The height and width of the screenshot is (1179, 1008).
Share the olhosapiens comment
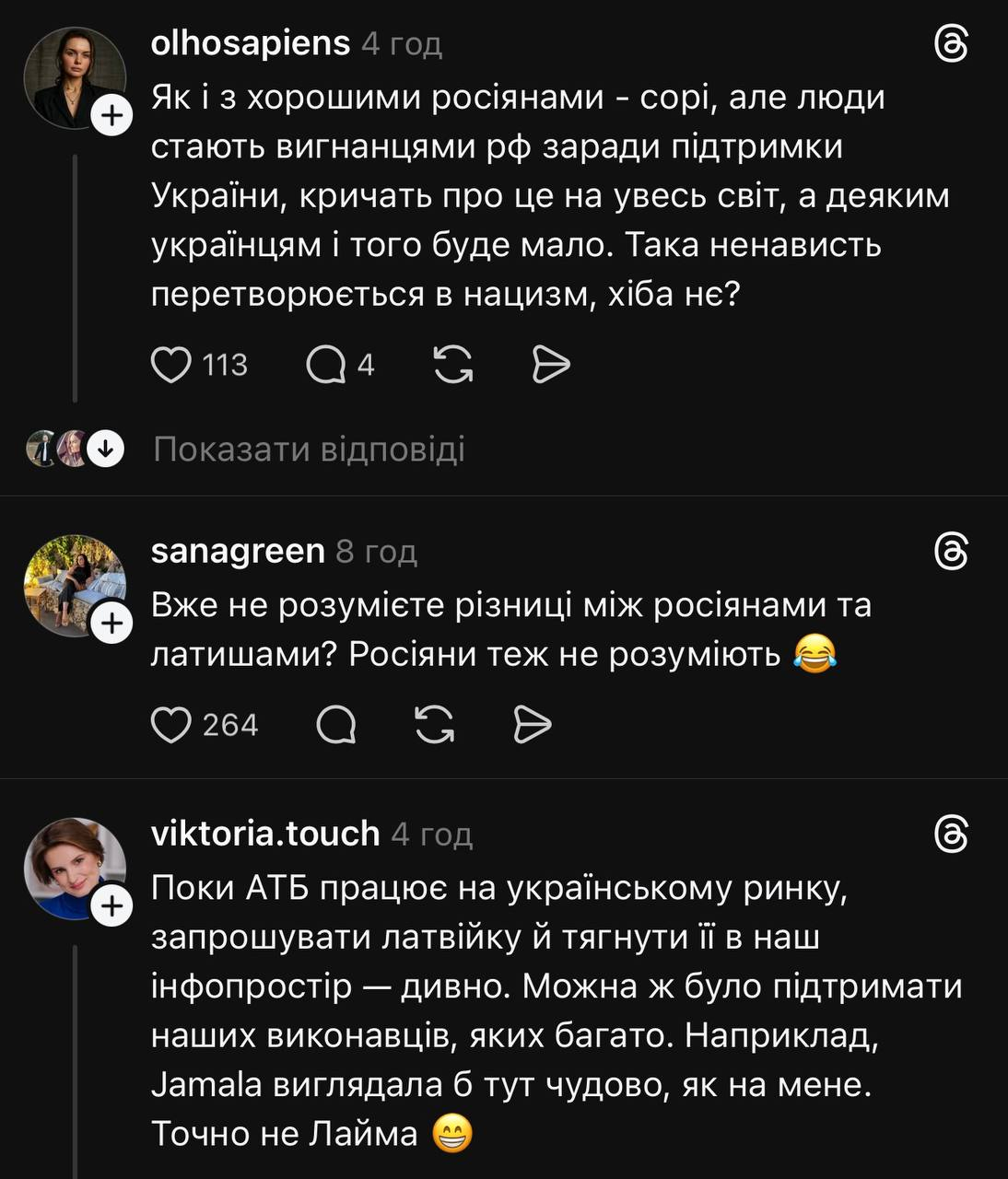coord(551,366)
